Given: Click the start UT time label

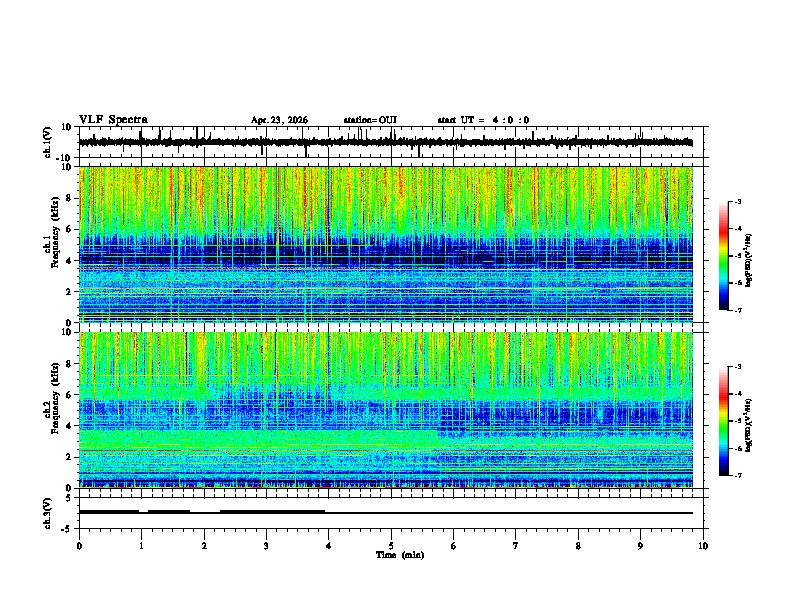Looking at the screenshot, I should [483, 120].
